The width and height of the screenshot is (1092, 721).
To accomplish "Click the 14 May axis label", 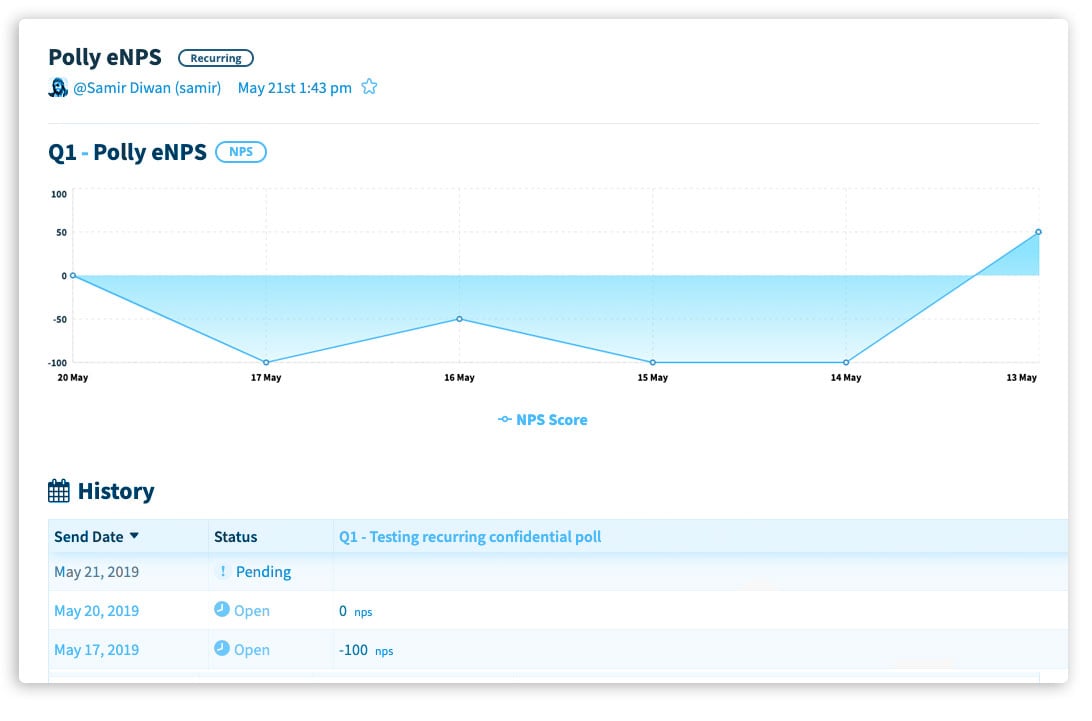I will coord(846,378).
